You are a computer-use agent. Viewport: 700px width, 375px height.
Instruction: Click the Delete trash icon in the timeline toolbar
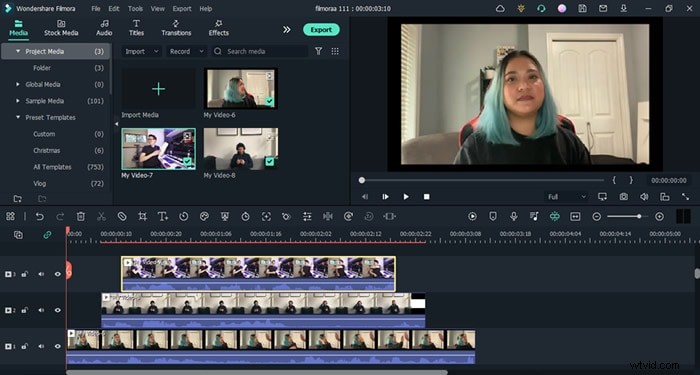(80, 217)
